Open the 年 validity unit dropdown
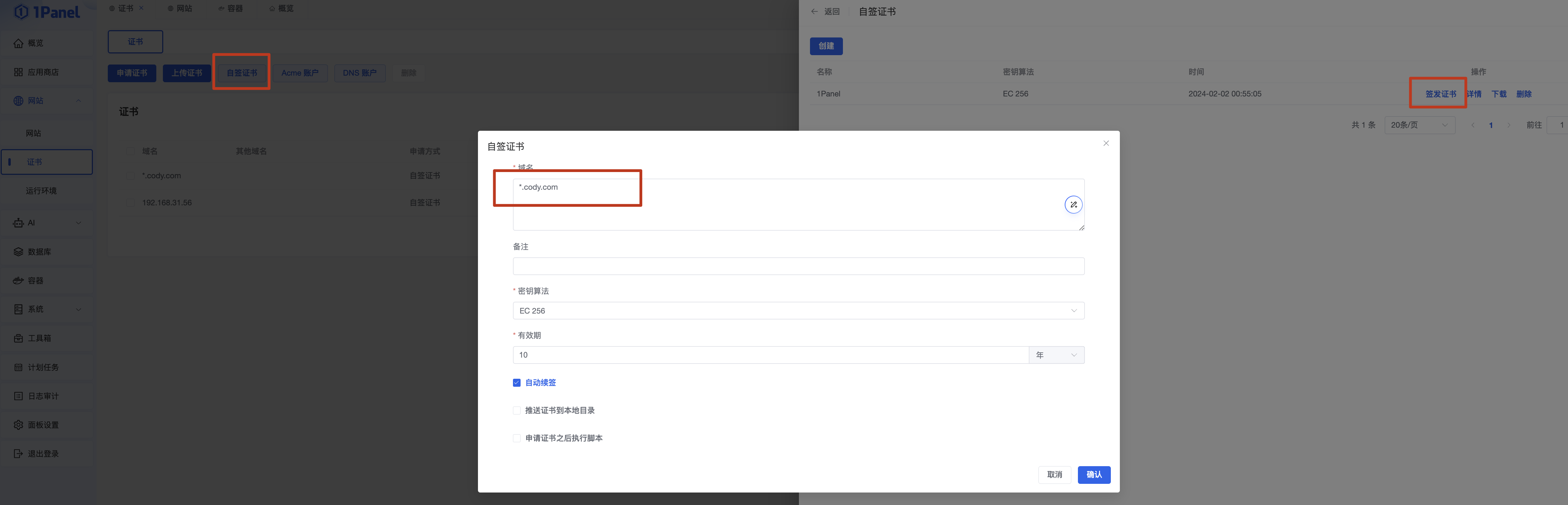The width and height of the screenshot is (1568, 505). click(x=1056, y=355)
